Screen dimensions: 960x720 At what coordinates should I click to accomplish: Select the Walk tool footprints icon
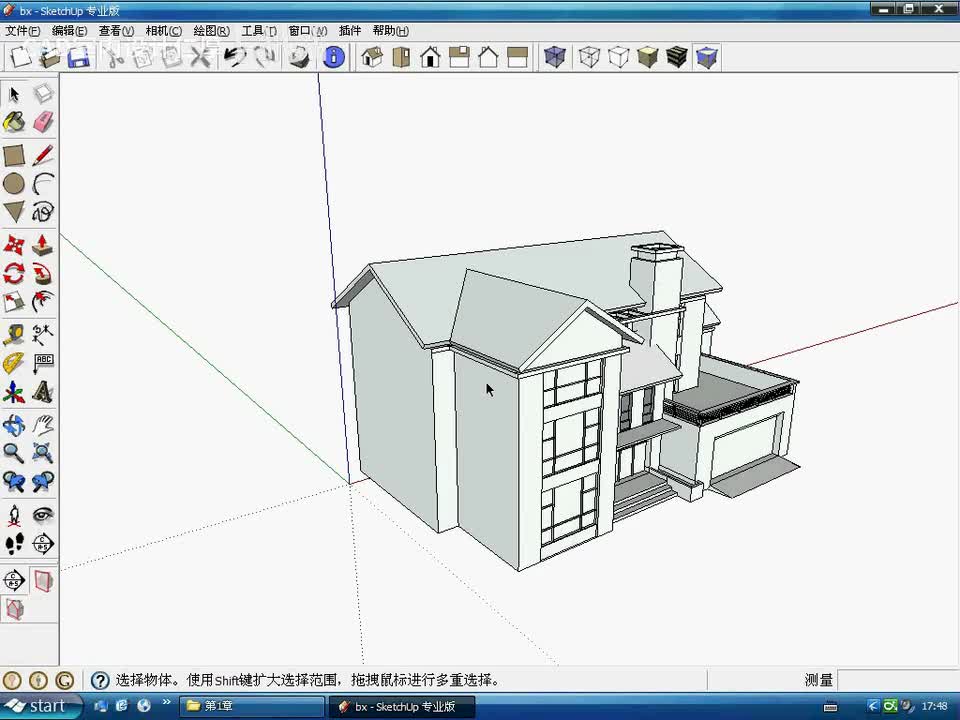pyautogui.click(x=14, y=544)
